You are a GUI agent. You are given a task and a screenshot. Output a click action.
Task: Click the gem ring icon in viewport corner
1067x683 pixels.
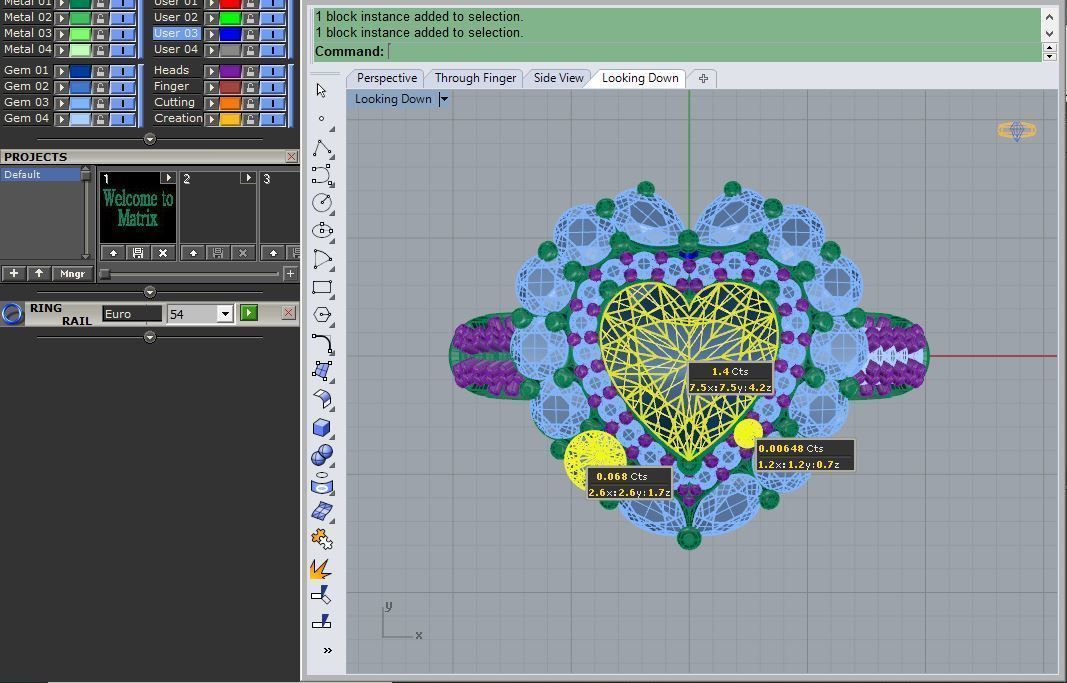(1017, 131)
